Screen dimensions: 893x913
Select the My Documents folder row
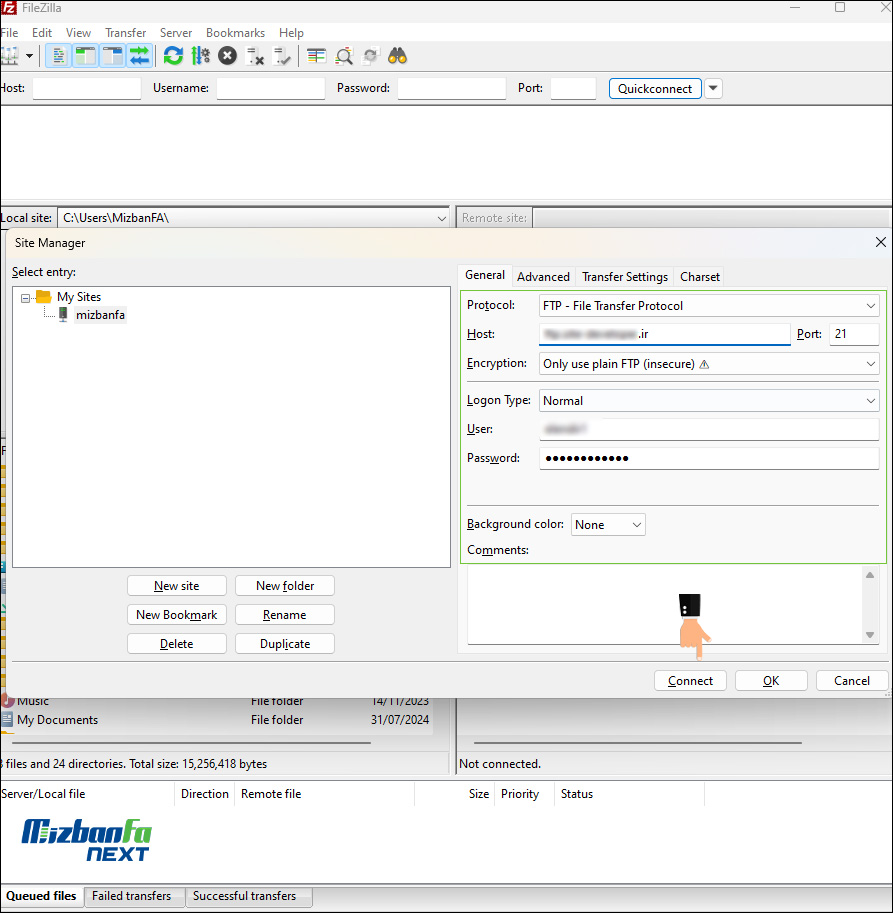point(216,720)
